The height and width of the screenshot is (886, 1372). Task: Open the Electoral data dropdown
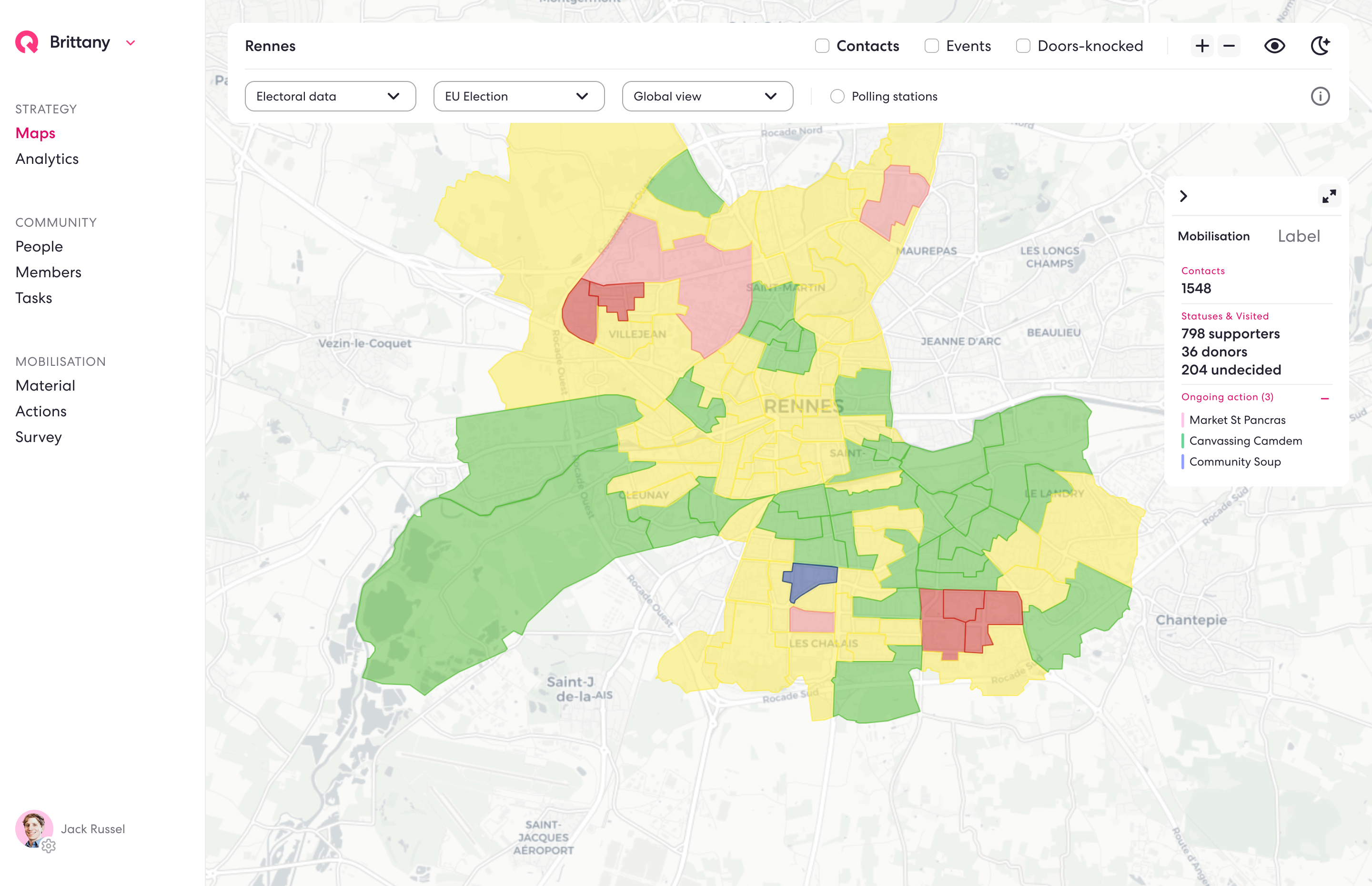(330, 96)
